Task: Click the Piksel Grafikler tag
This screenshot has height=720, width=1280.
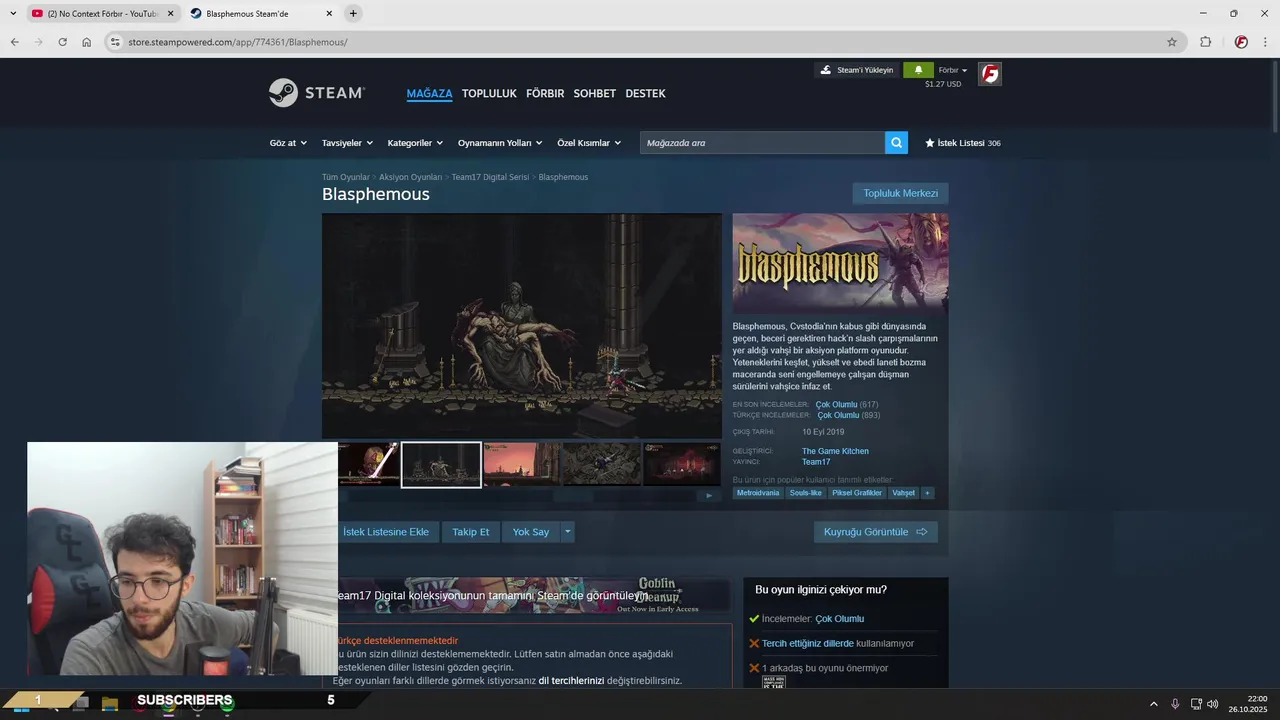Action: (x=857, y=493)
